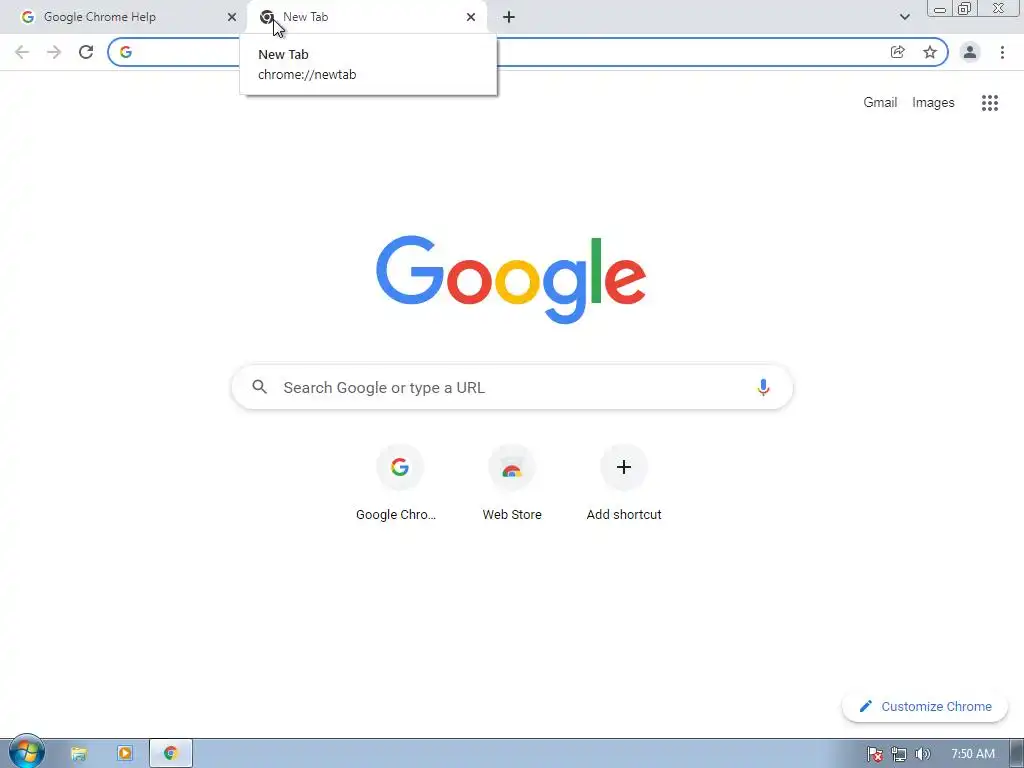Click the Chrome taskbar button
The height and width of the screenshot is (768, 1024).
[x=171, y=754]
